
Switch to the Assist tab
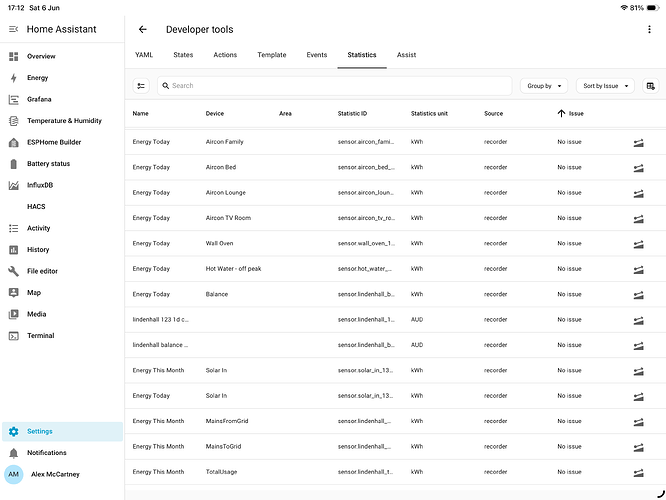[406, 55]
